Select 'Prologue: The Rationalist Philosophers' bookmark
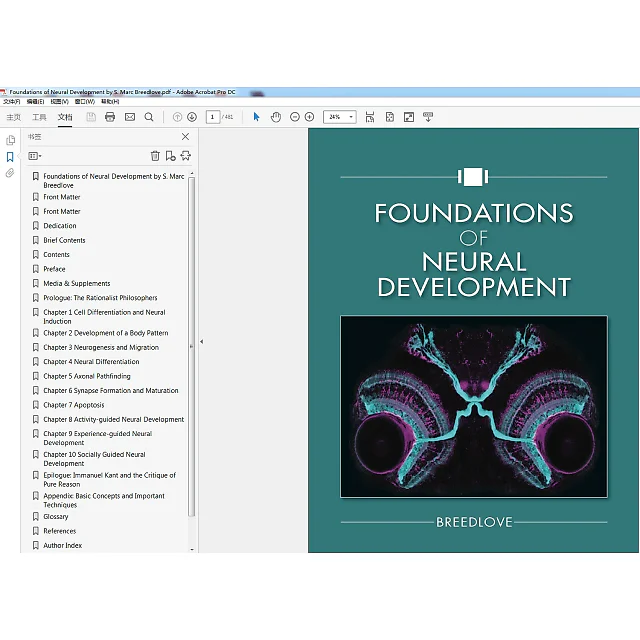 pos(100,298)
